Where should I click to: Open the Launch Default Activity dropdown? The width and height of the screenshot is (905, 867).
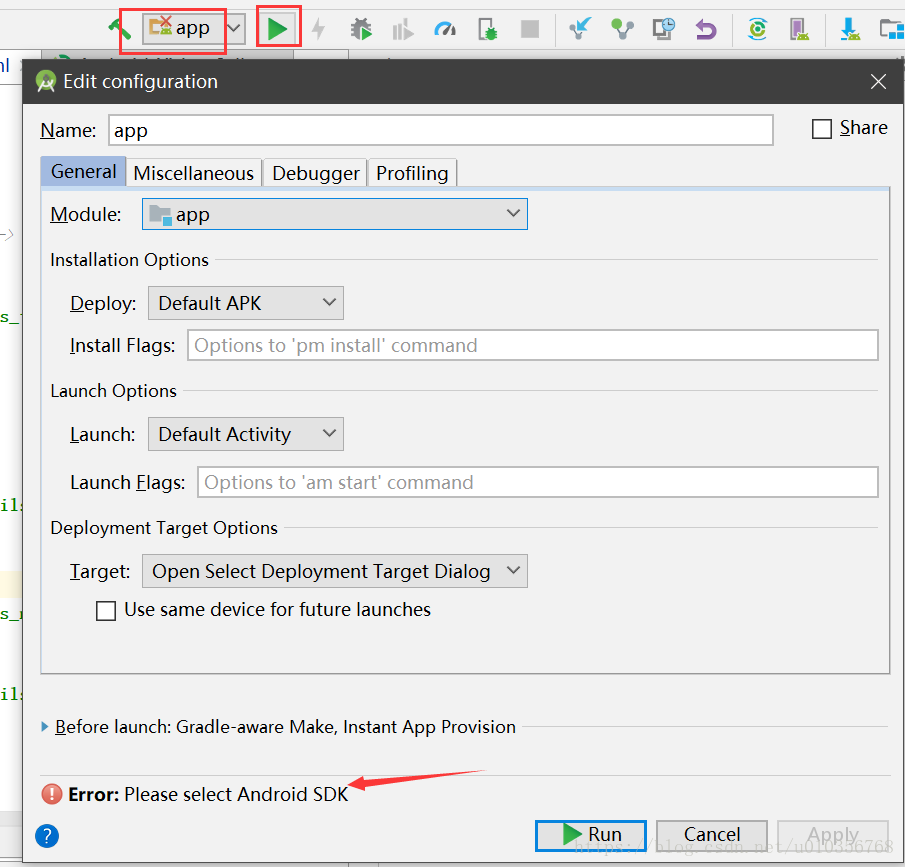click(x=246, y=434)
